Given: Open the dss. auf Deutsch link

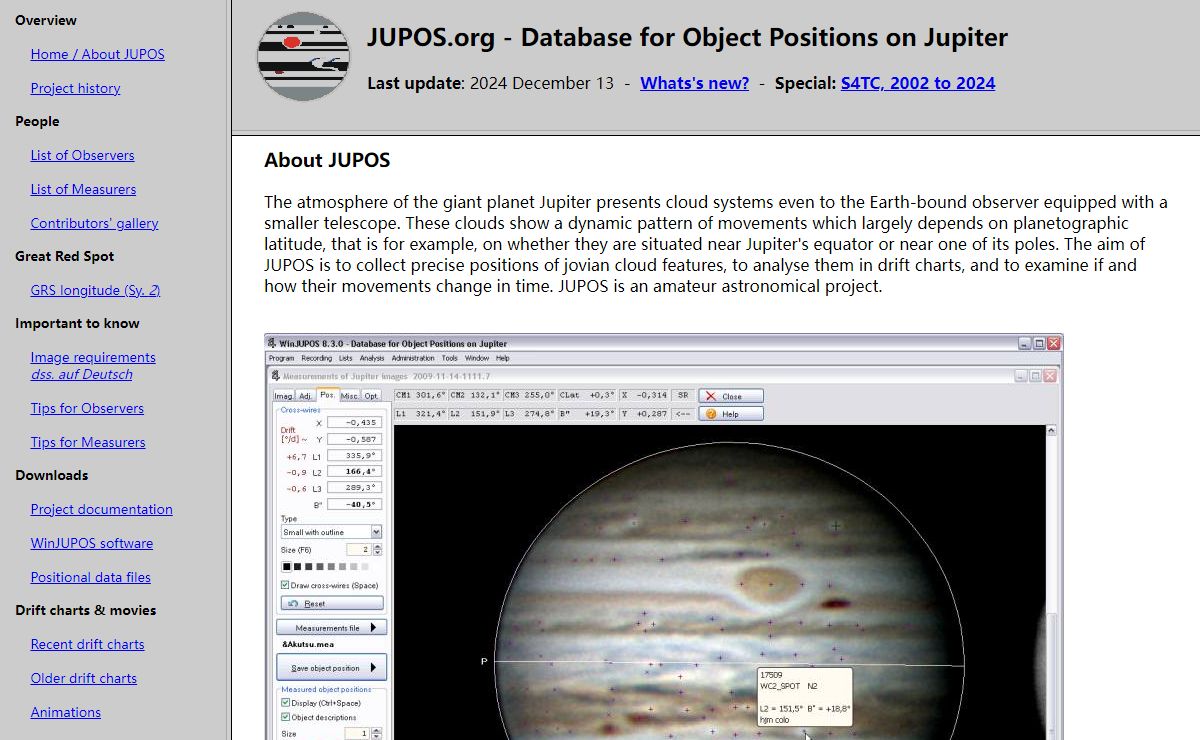Looking at the screenshot, I should coord(81,374).
